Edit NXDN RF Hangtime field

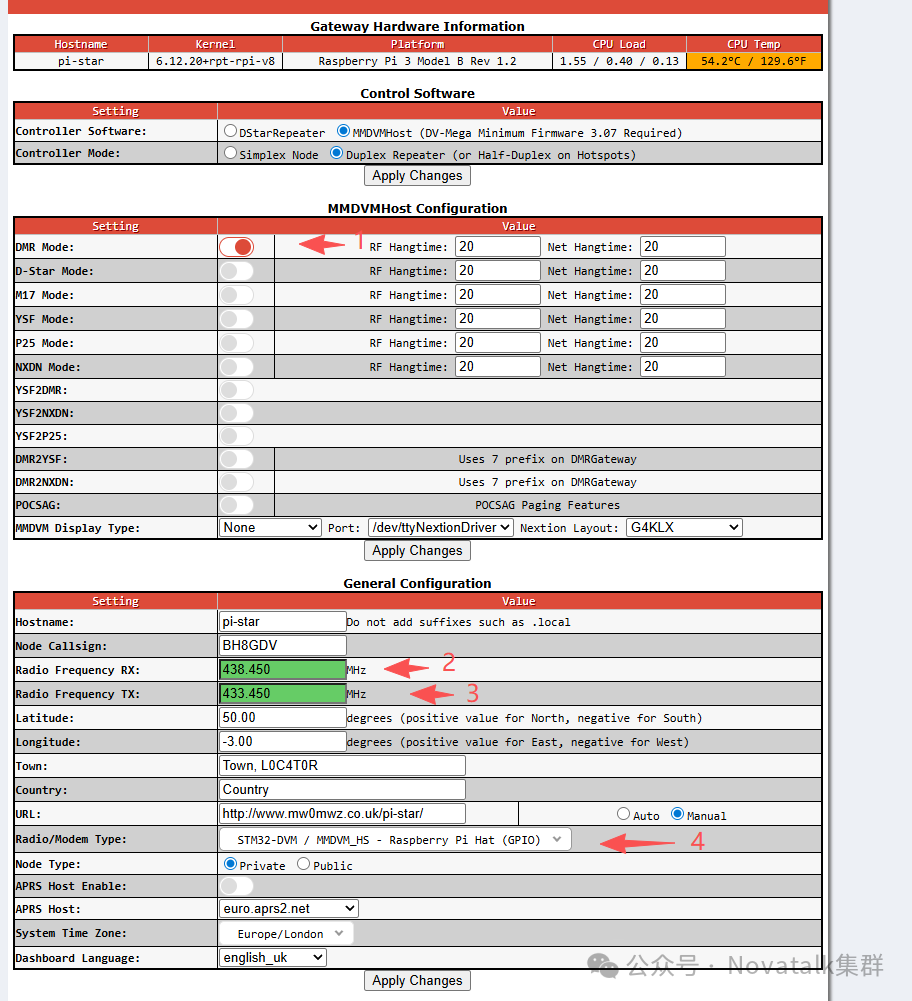[x=498, y=366]
